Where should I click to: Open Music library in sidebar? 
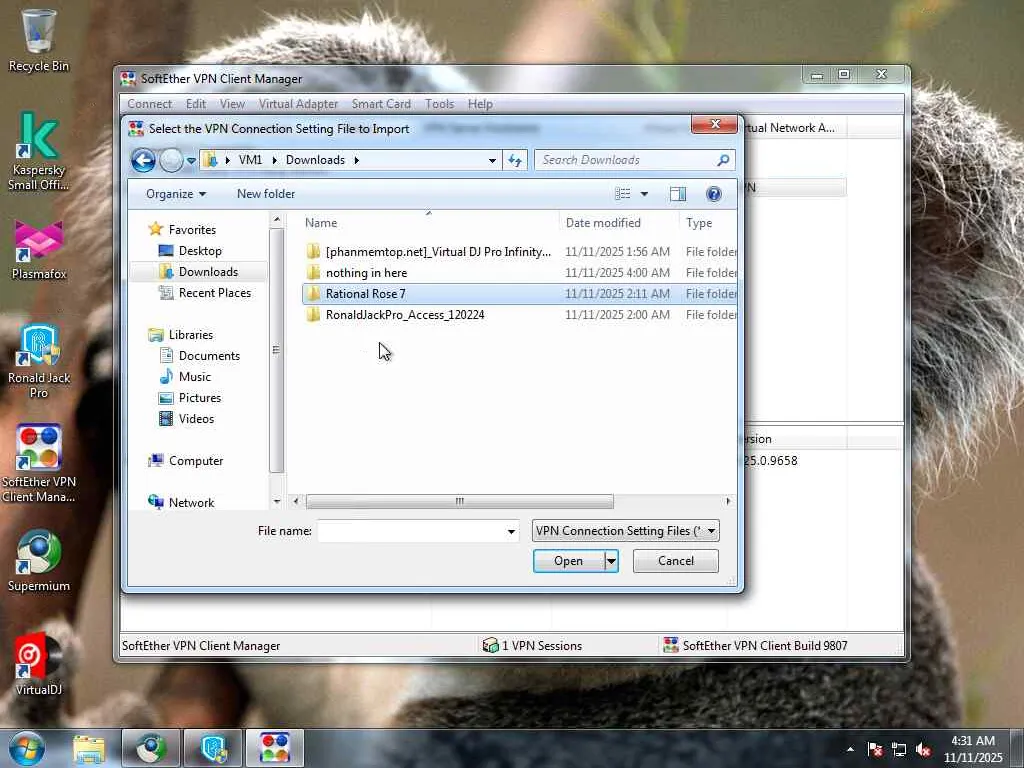coord(195,377)
